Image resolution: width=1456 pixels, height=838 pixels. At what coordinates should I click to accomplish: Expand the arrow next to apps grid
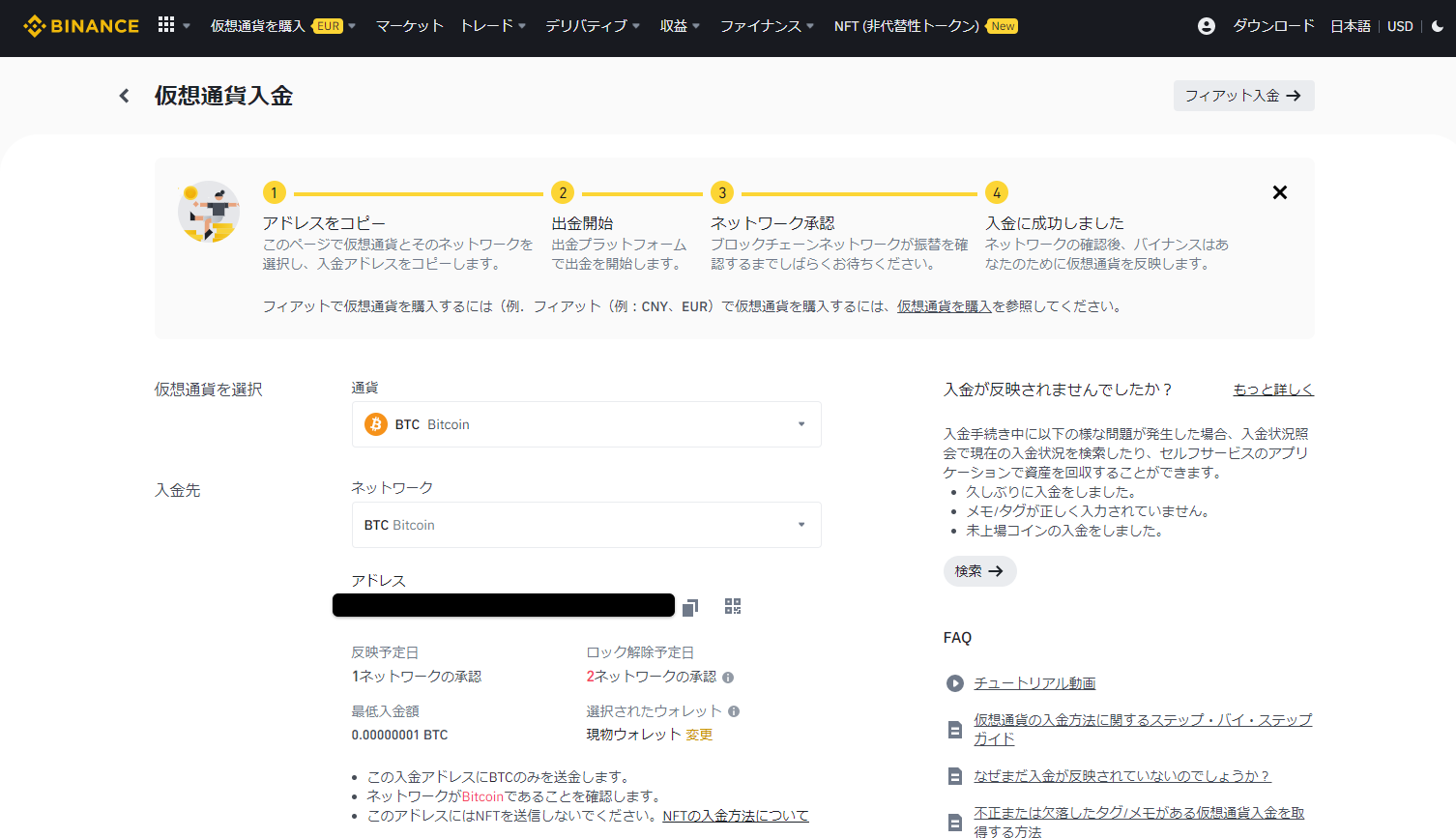click(187, 26)
